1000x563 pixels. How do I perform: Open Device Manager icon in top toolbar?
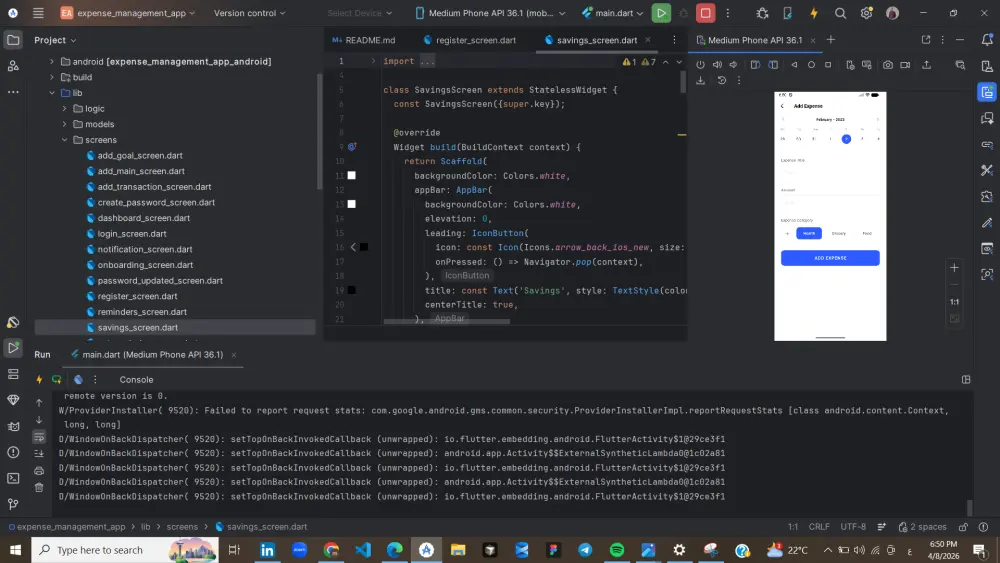click(788, 13)
